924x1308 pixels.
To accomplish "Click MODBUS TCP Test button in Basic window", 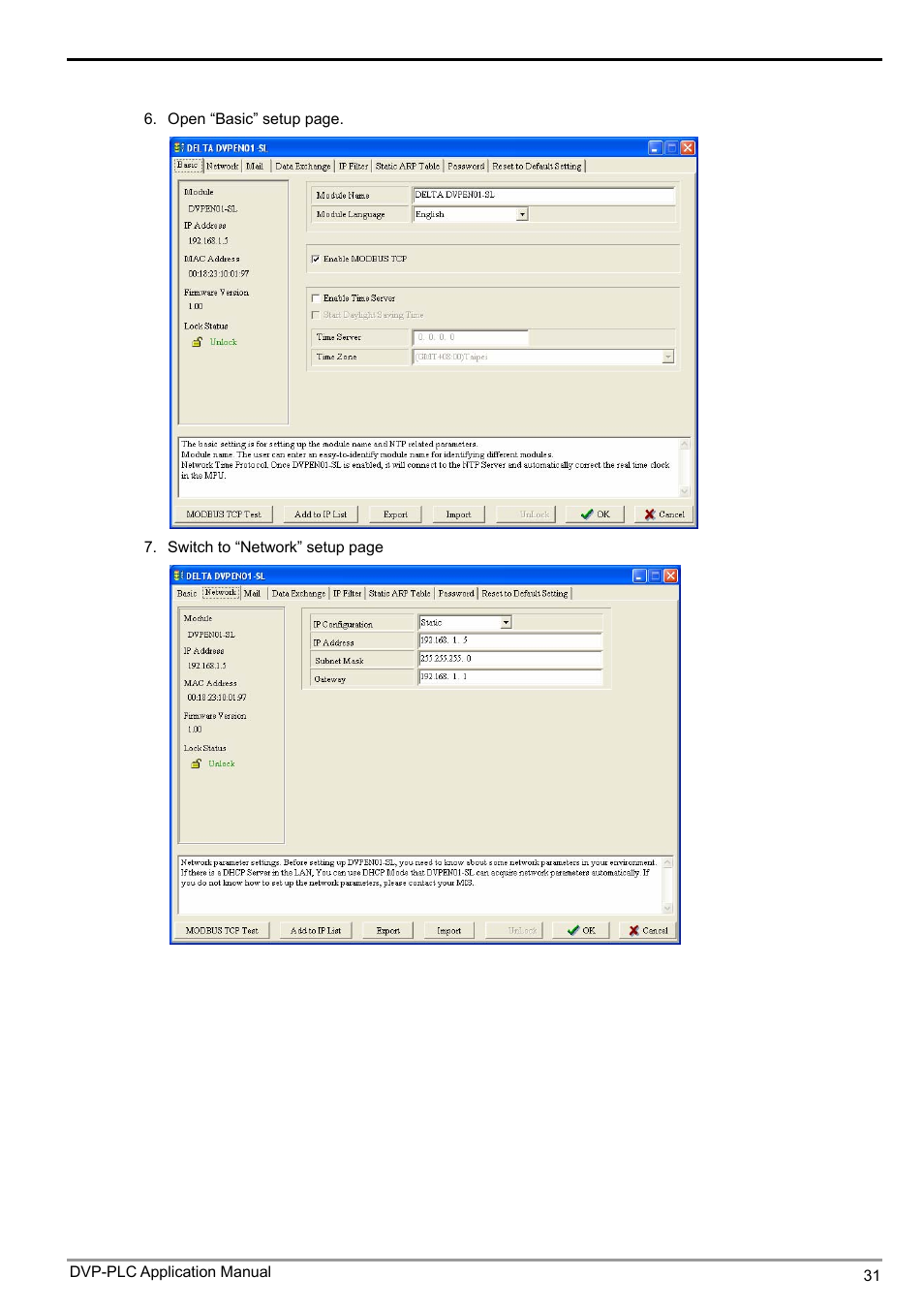I will click(x=224, y=514).
